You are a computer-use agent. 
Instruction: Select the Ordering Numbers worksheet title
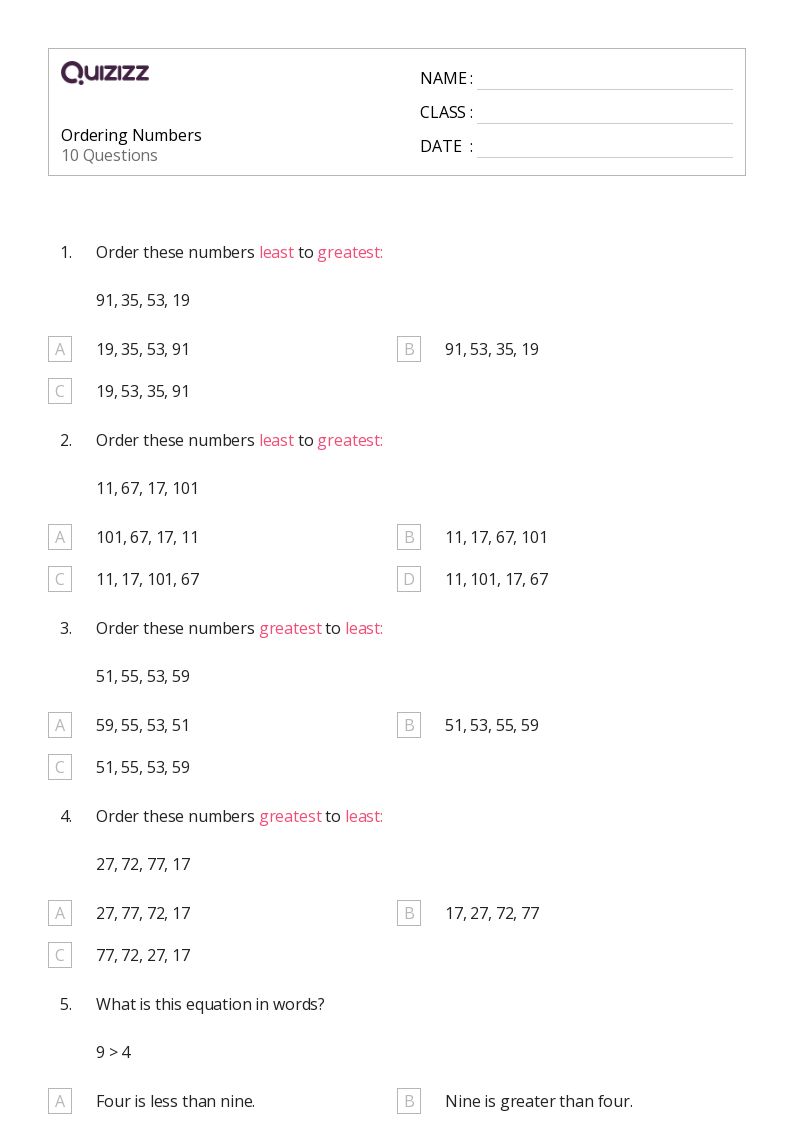(131, 135)
